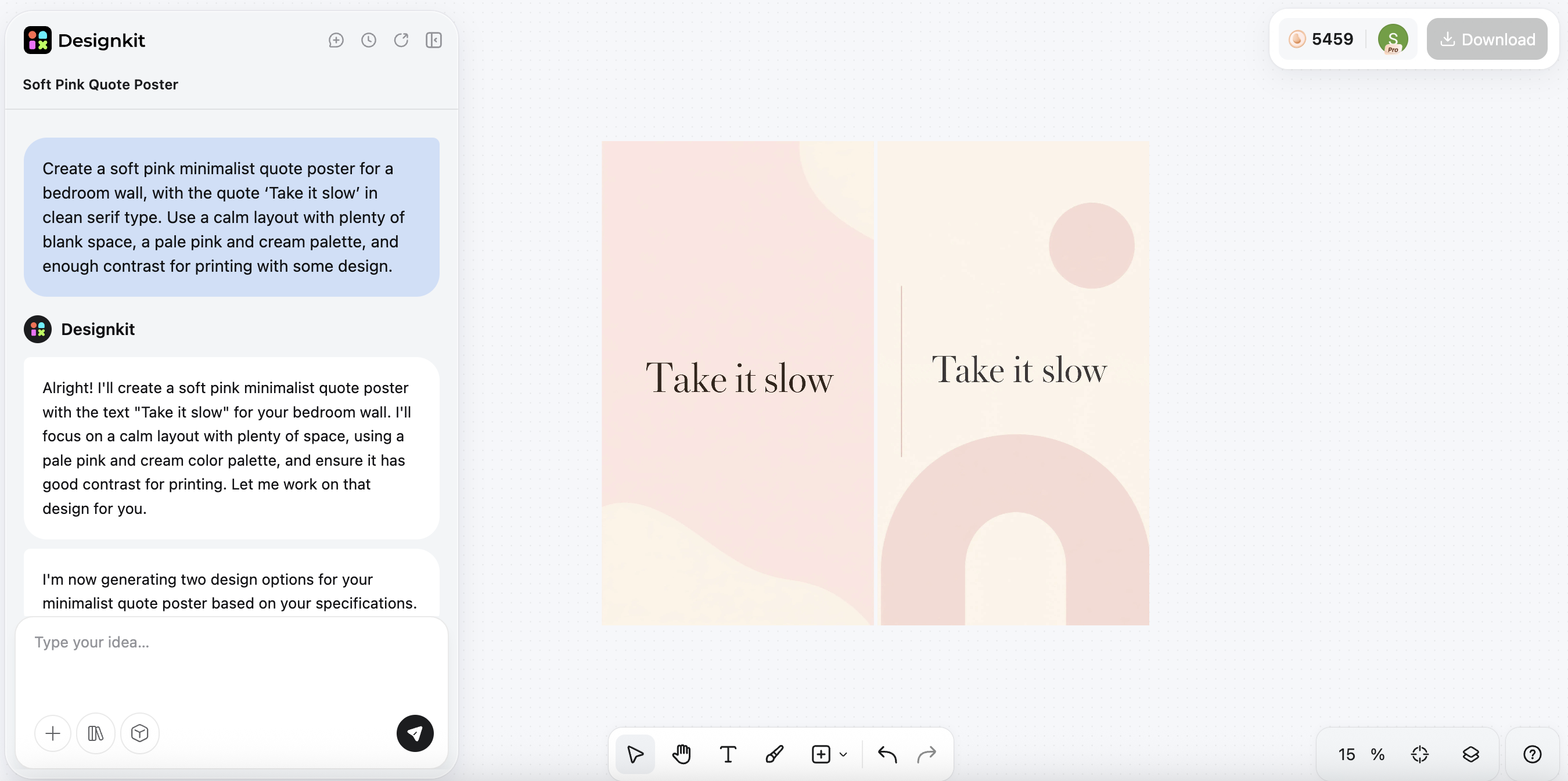The image size is (1568, 781).
Task: Click the Designkit logo icon in header
Action: 37,40
